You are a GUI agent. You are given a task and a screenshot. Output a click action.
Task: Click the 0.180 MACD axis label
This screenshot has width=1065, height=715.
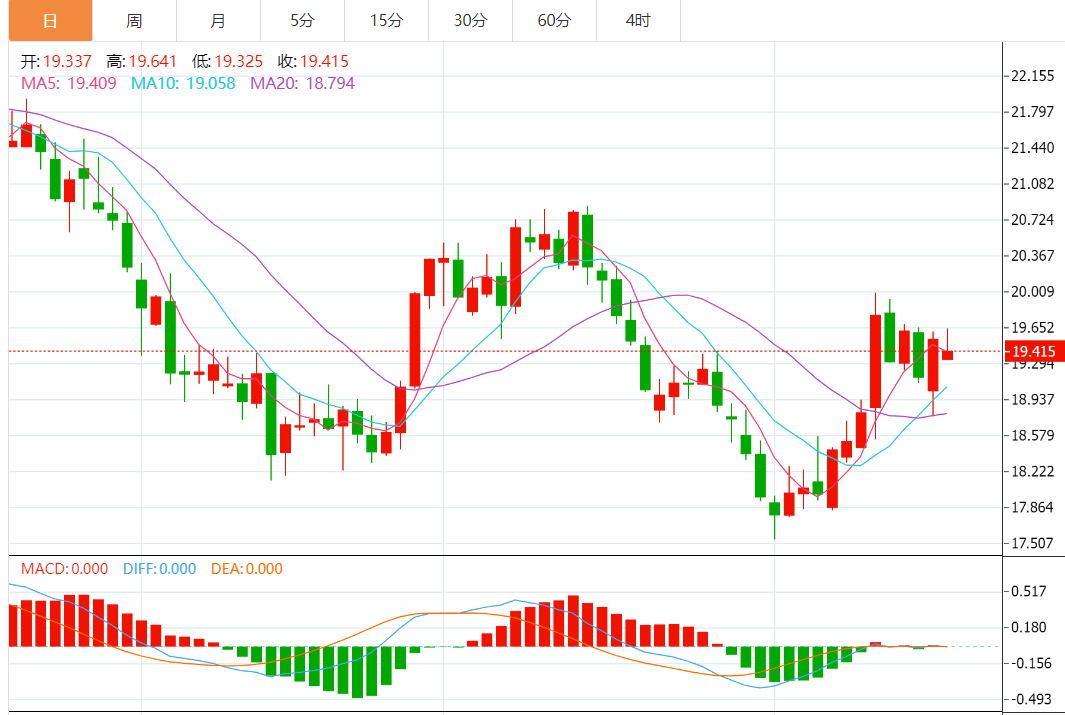point(1028,627)
